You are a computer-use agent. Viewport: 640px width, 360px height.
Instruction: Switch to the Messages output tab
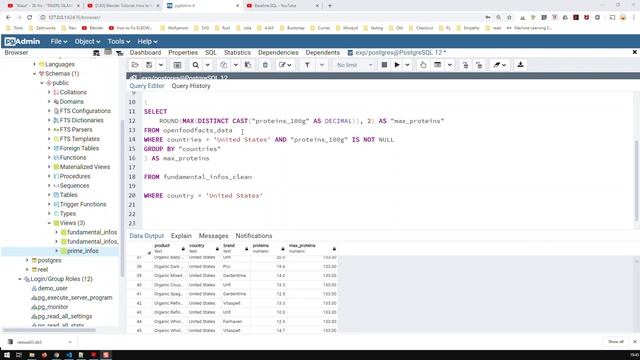click(213, 236)
